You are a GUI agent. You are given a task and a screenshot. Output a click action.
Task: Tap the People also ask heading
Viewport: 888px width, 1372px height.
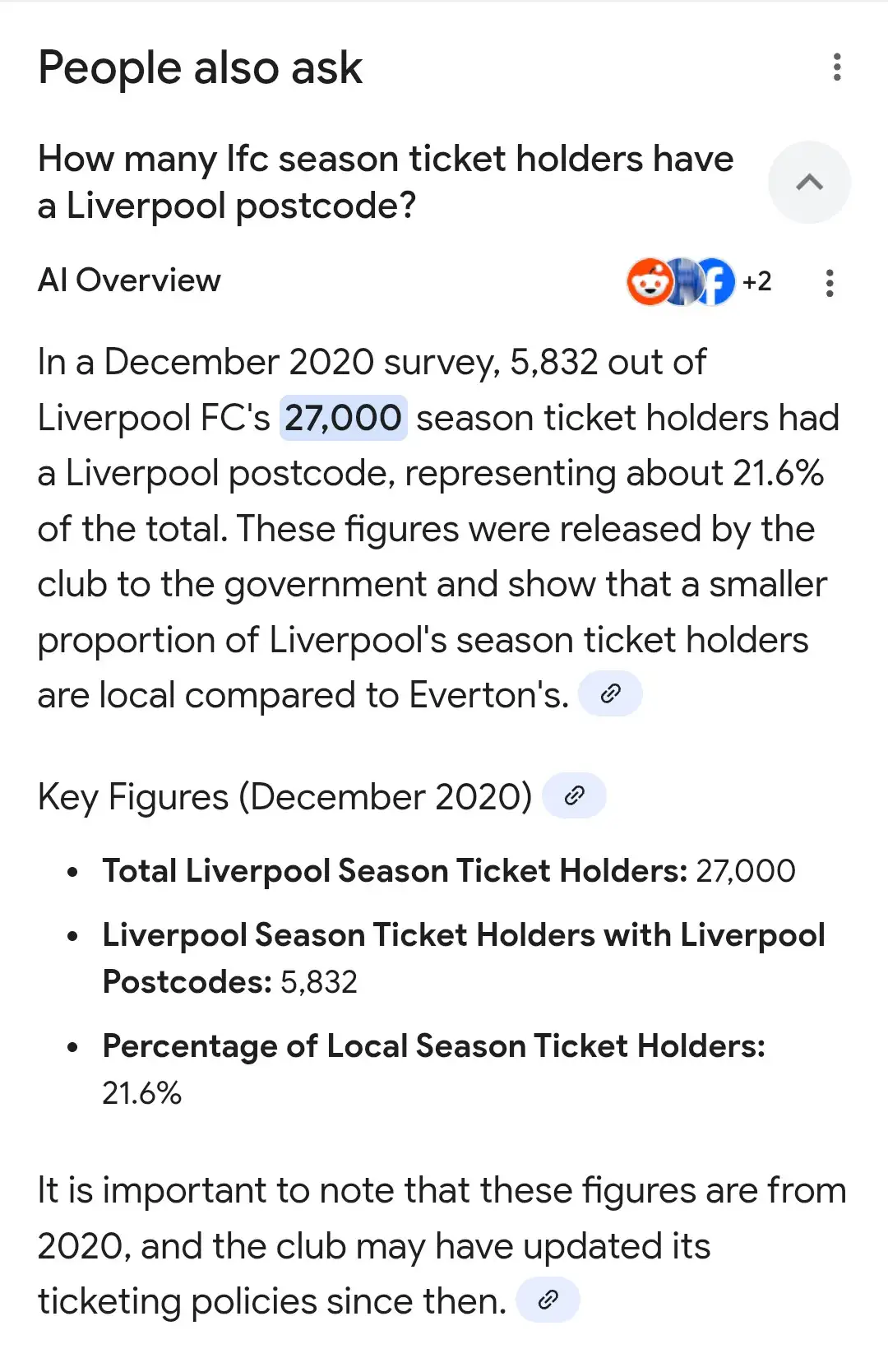pos(200,67)
